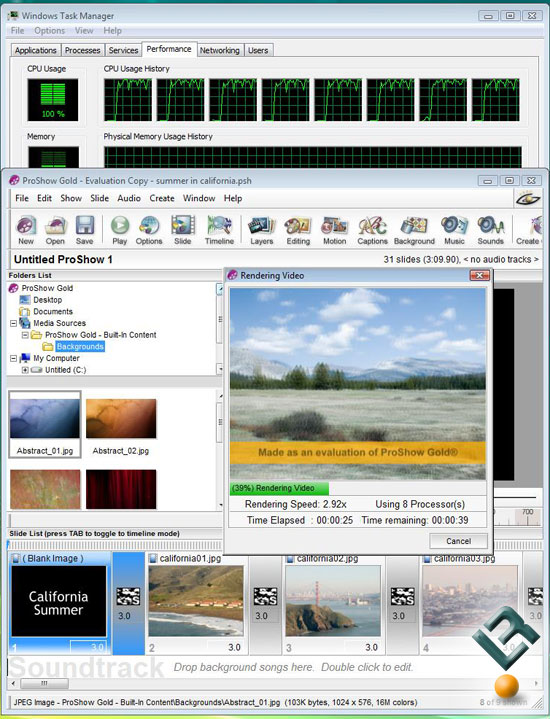Image resolution: width=550 pixels, height=719 pixels.
Task: Collapse the My Computer tree node
Action: pyautogui.click(x=13, y=359)
